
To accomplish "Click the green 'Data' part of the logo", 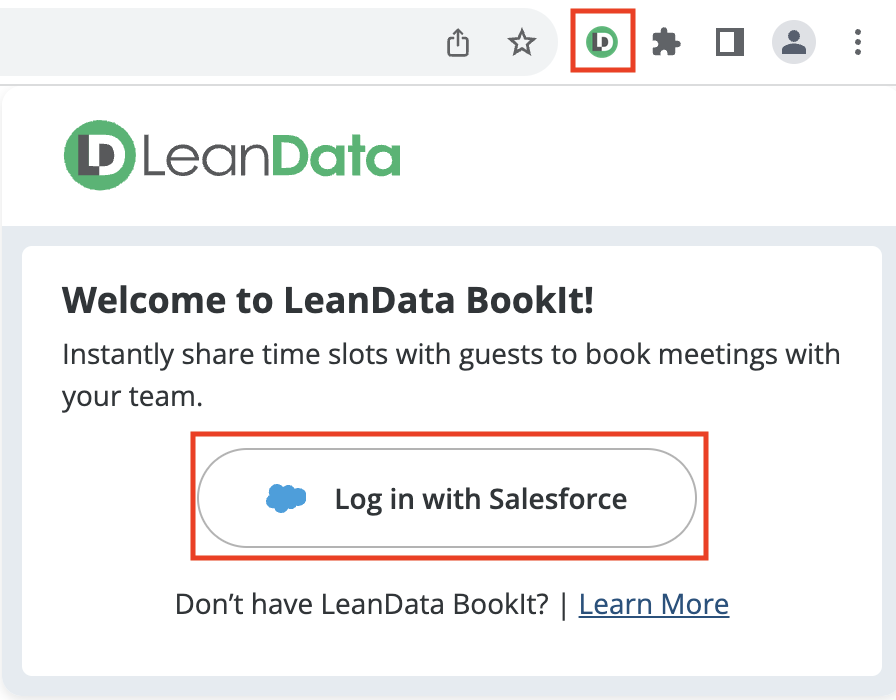I will (x=335, y=157).
